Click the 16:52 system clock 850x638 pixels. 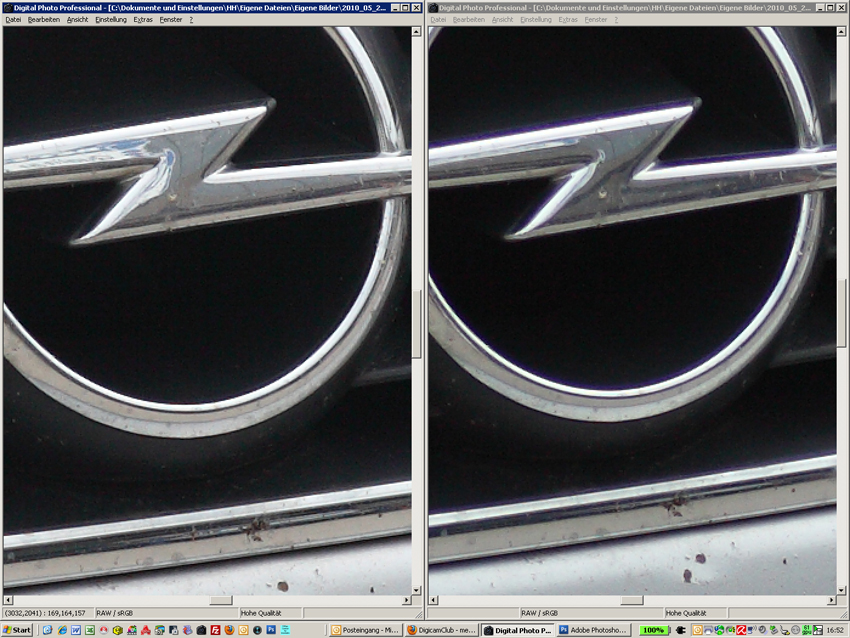click(835, 630)
